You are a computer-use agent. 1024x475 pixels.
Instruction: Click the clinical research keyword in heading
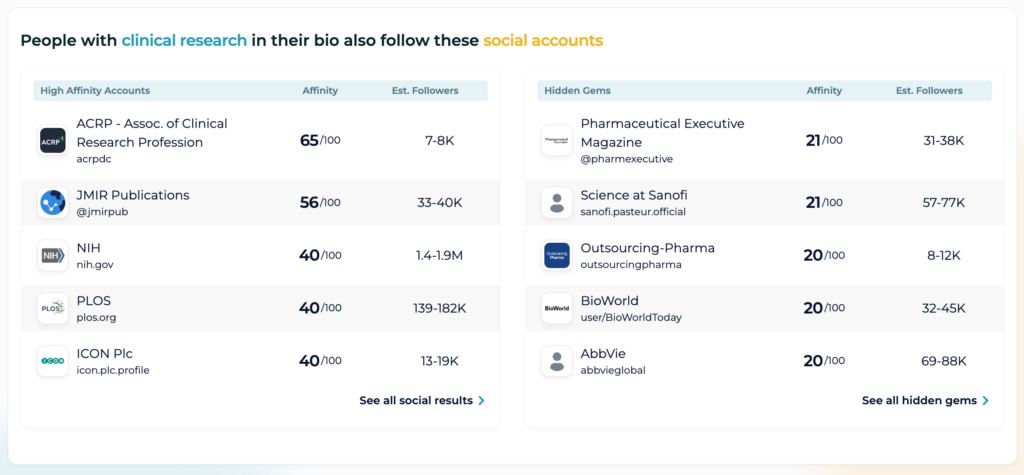click(x=184, y=41)
